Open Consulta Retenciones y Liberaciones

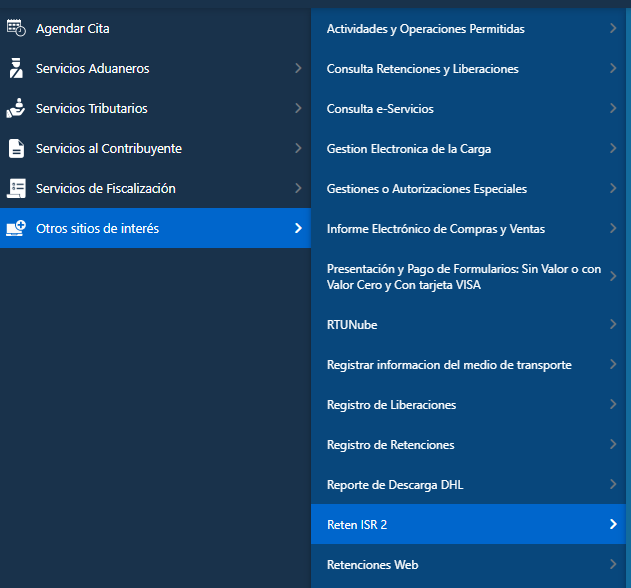[x=422, y=69]
